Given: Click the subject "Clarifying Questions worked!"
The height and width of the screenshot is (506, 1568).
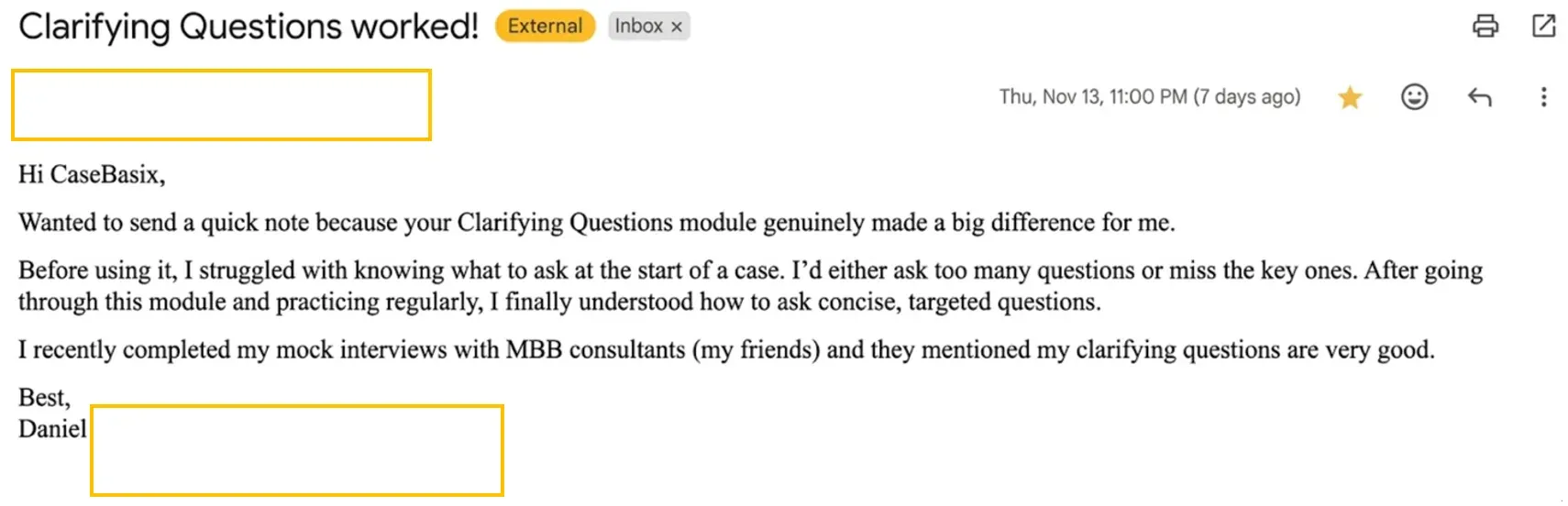Looking at the screenshot, I should coord(248,27).
